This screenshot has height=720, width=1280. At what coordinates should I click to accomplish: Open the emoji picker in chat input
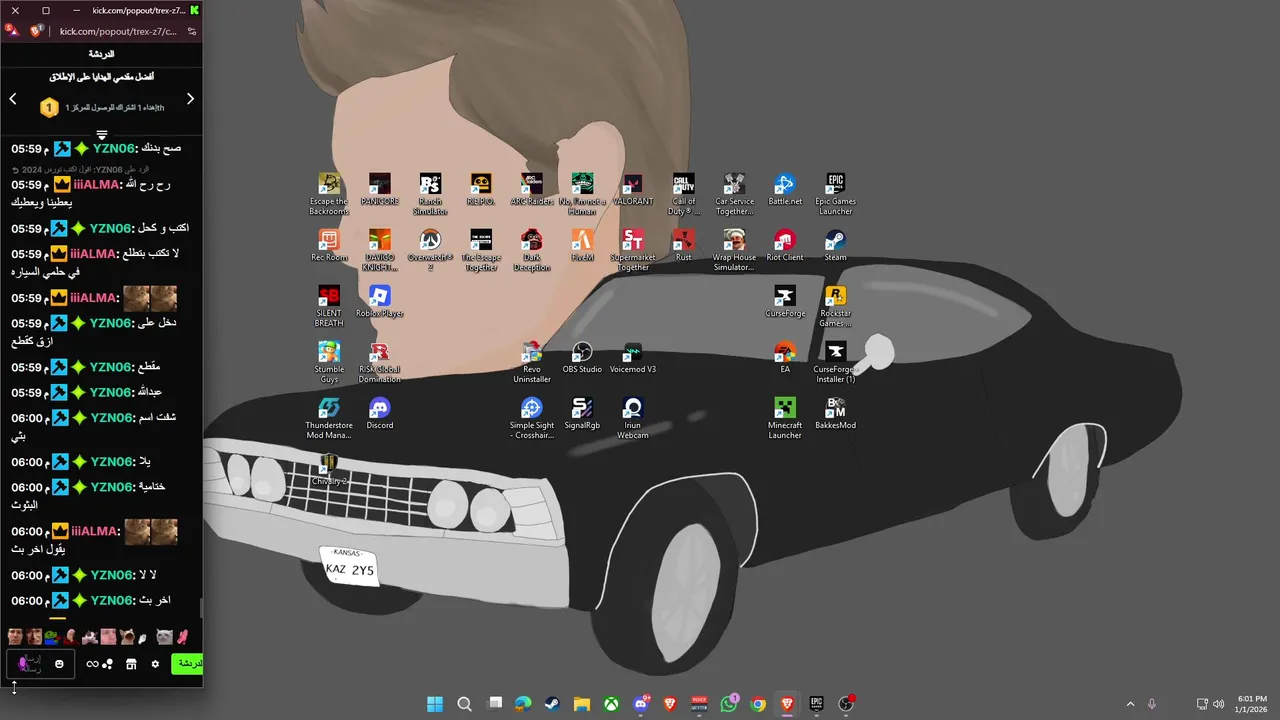tap(60, 664)
